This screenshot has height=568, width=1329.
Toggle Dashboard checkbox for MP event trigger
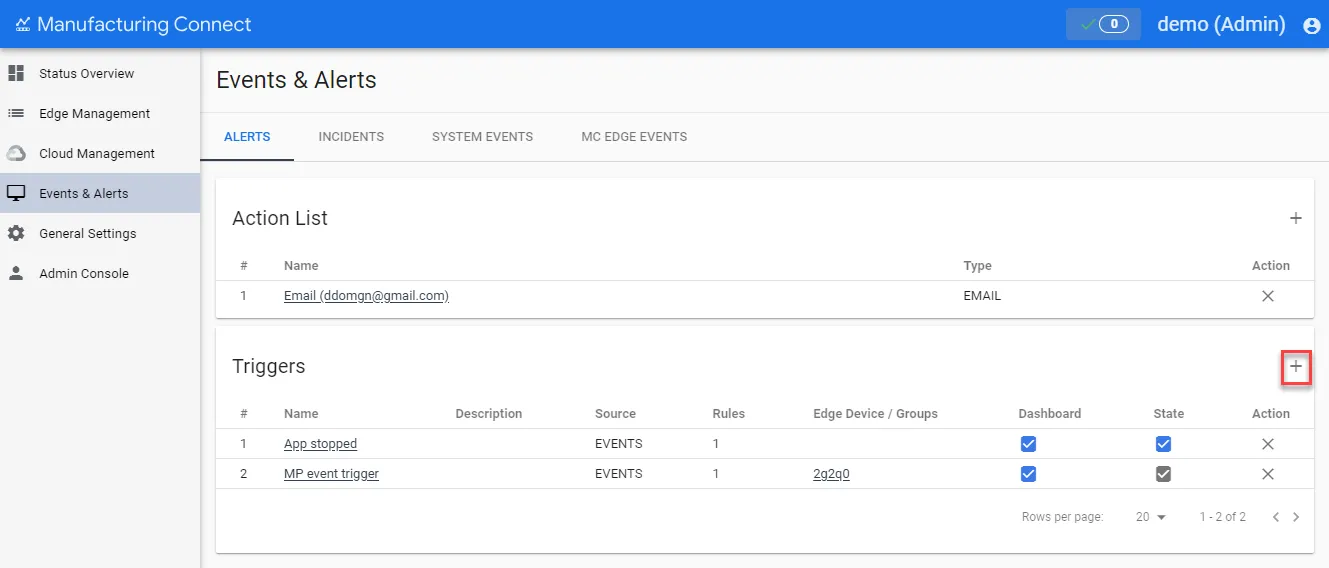[x=1028, y=474]
